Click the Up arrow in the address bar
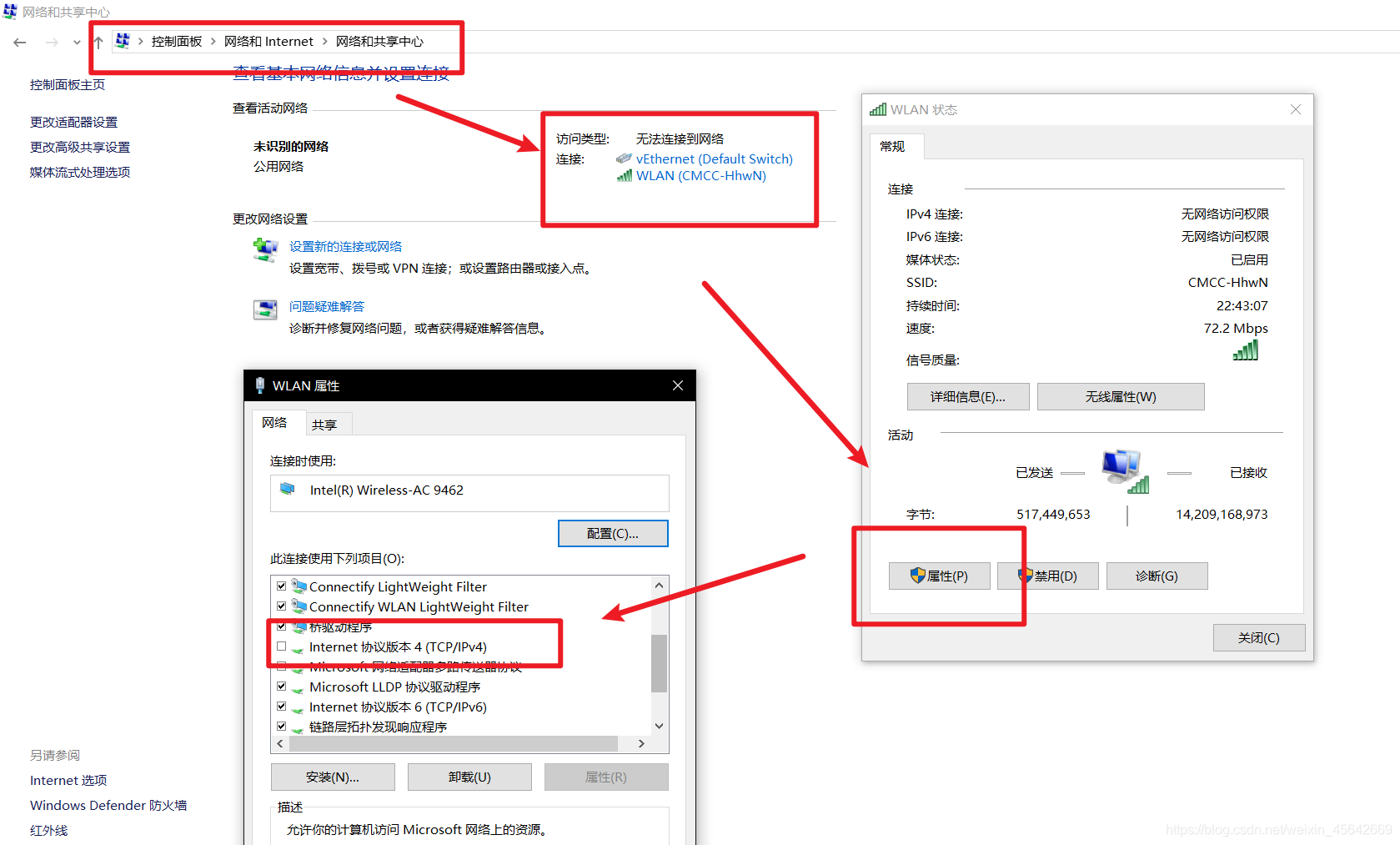The image size is (1400, 845). tap(98, 42)
